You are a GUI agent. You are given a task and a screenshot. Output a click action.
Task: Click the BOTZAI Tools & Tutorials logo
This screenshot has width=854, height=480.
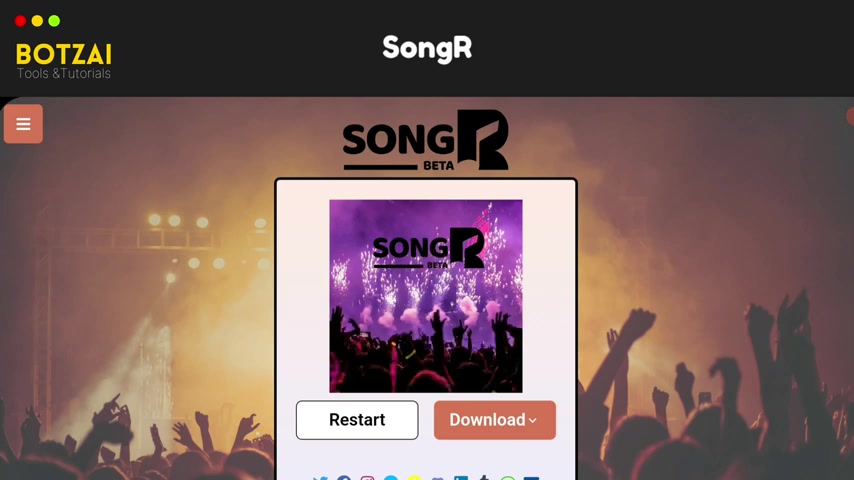64,60
